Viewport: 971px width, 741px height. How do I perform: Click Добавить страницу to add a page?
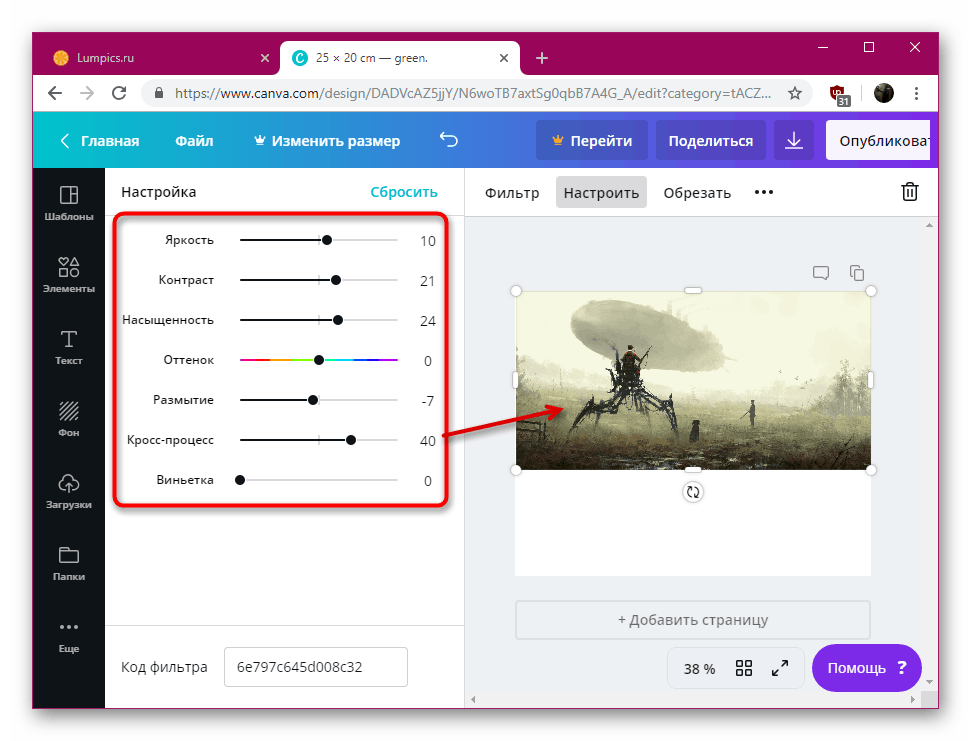[x=693, y=620]
